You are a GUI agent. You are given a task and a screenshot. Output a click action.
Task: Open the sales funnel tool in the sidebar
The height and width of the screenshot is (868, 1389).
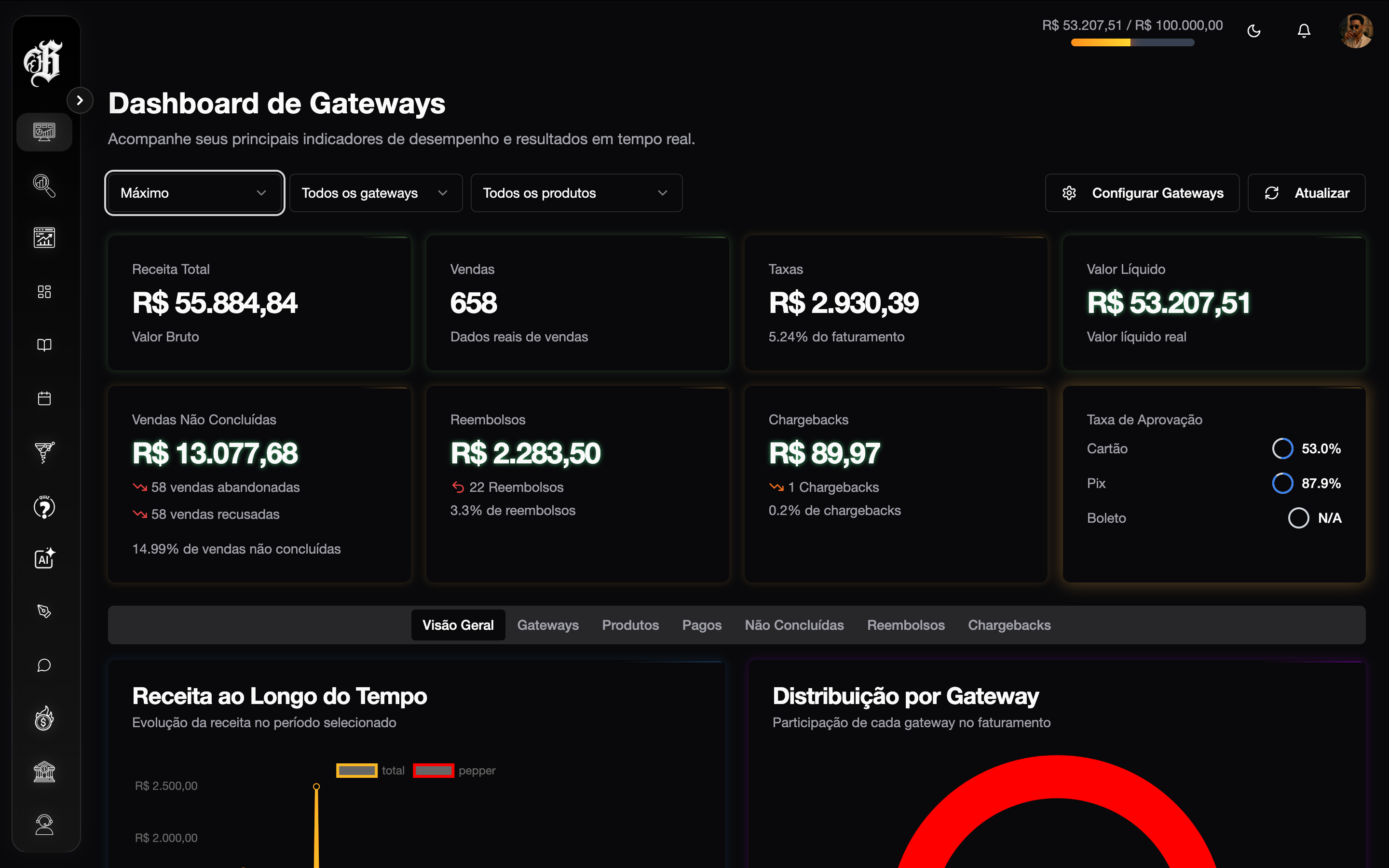click(x=44, y=452)
